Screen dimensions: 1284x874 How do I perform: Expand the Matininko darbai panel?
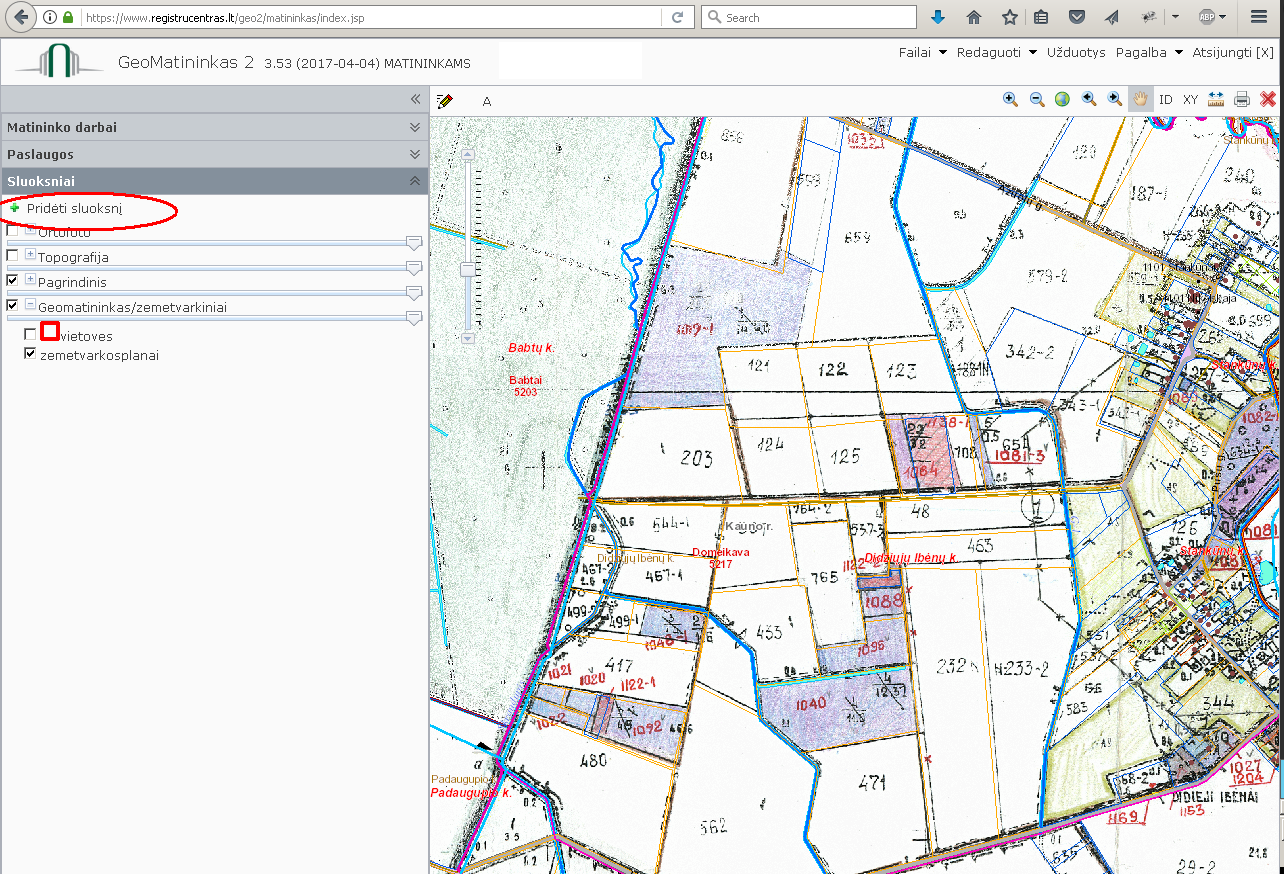(415, 128)
